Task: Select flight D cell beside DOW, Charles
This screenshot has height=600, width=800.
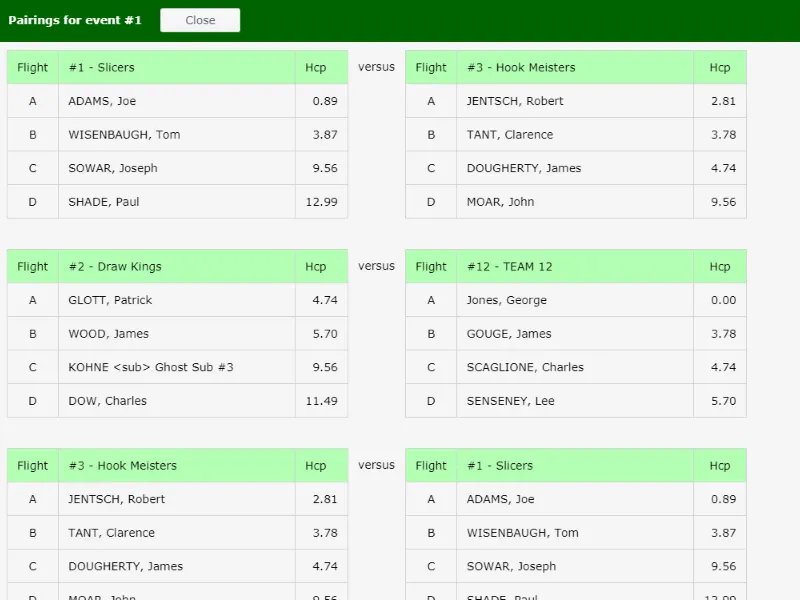Action: tap(33, 401)
